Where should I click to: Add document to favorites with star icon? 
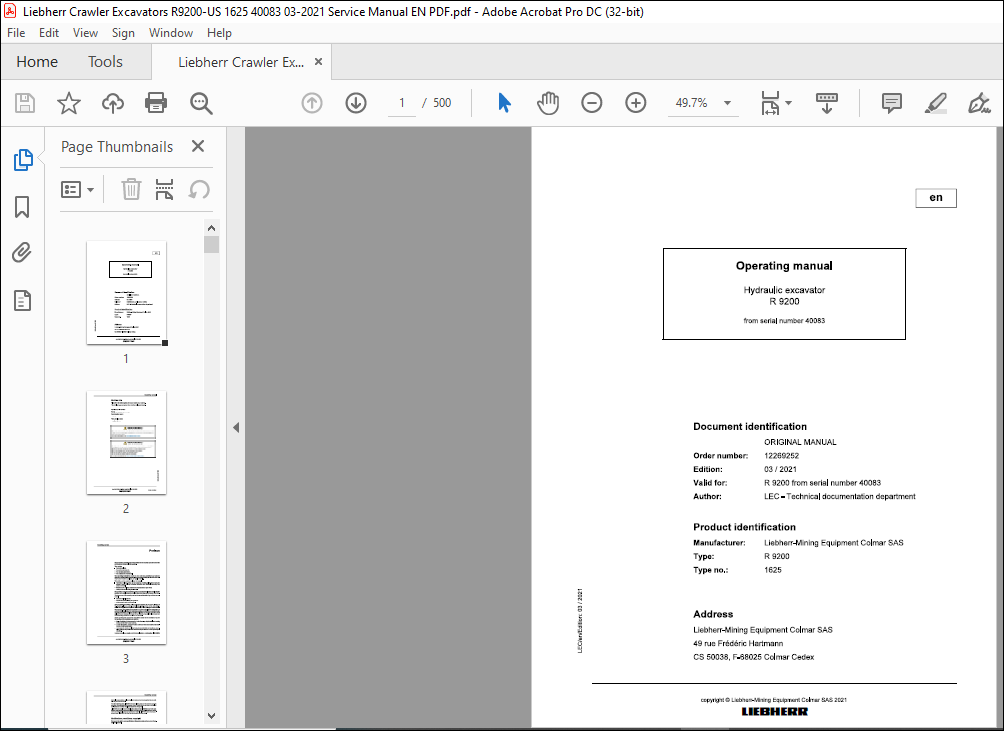[x=69, y=103]
